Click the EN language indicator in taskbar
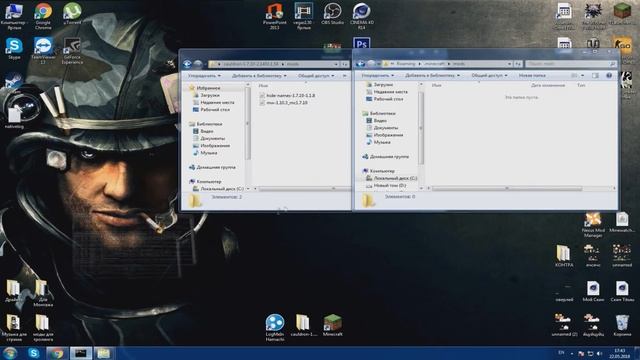 point(562,353)
